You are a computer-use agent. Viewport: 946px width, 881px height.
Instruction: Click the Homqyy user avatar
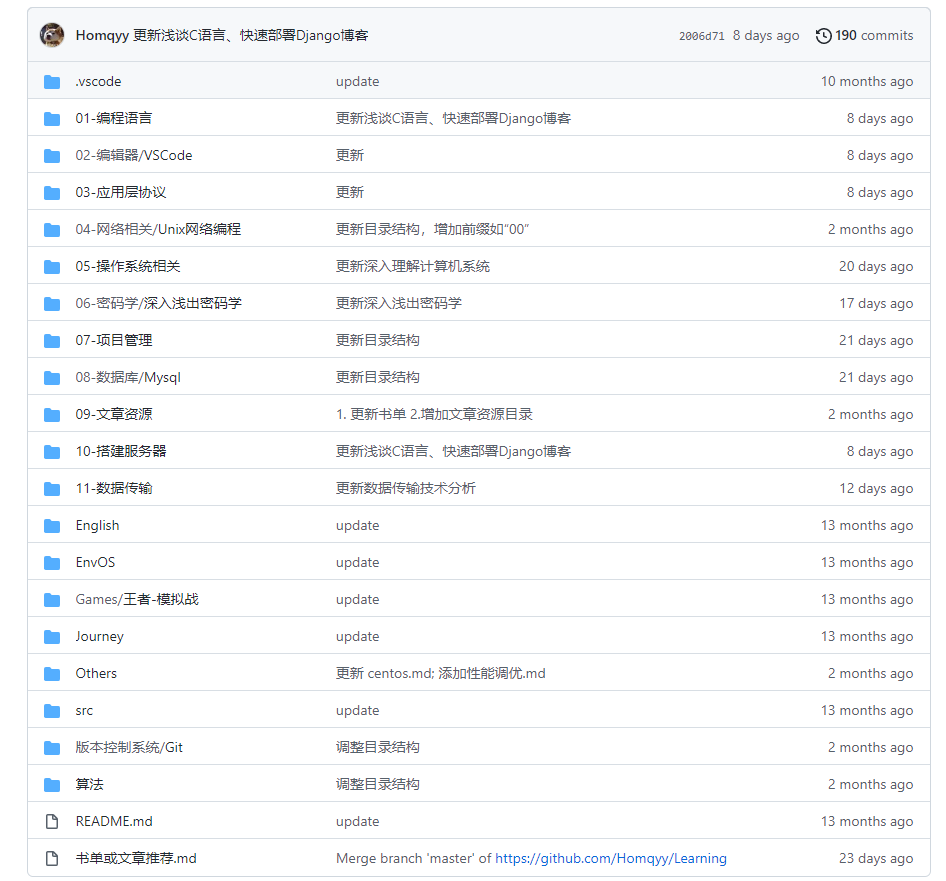coord(52,35)
